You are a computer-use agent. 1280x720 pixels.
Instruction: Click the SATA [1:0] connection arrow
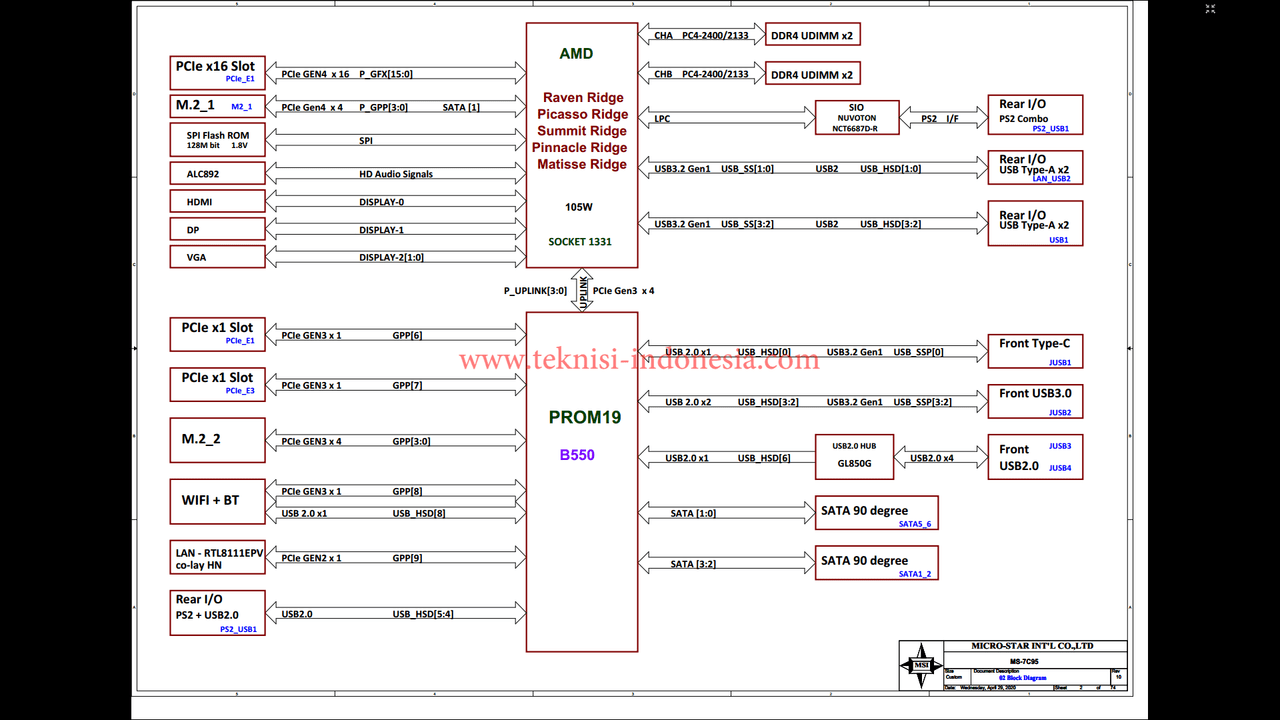725,512
